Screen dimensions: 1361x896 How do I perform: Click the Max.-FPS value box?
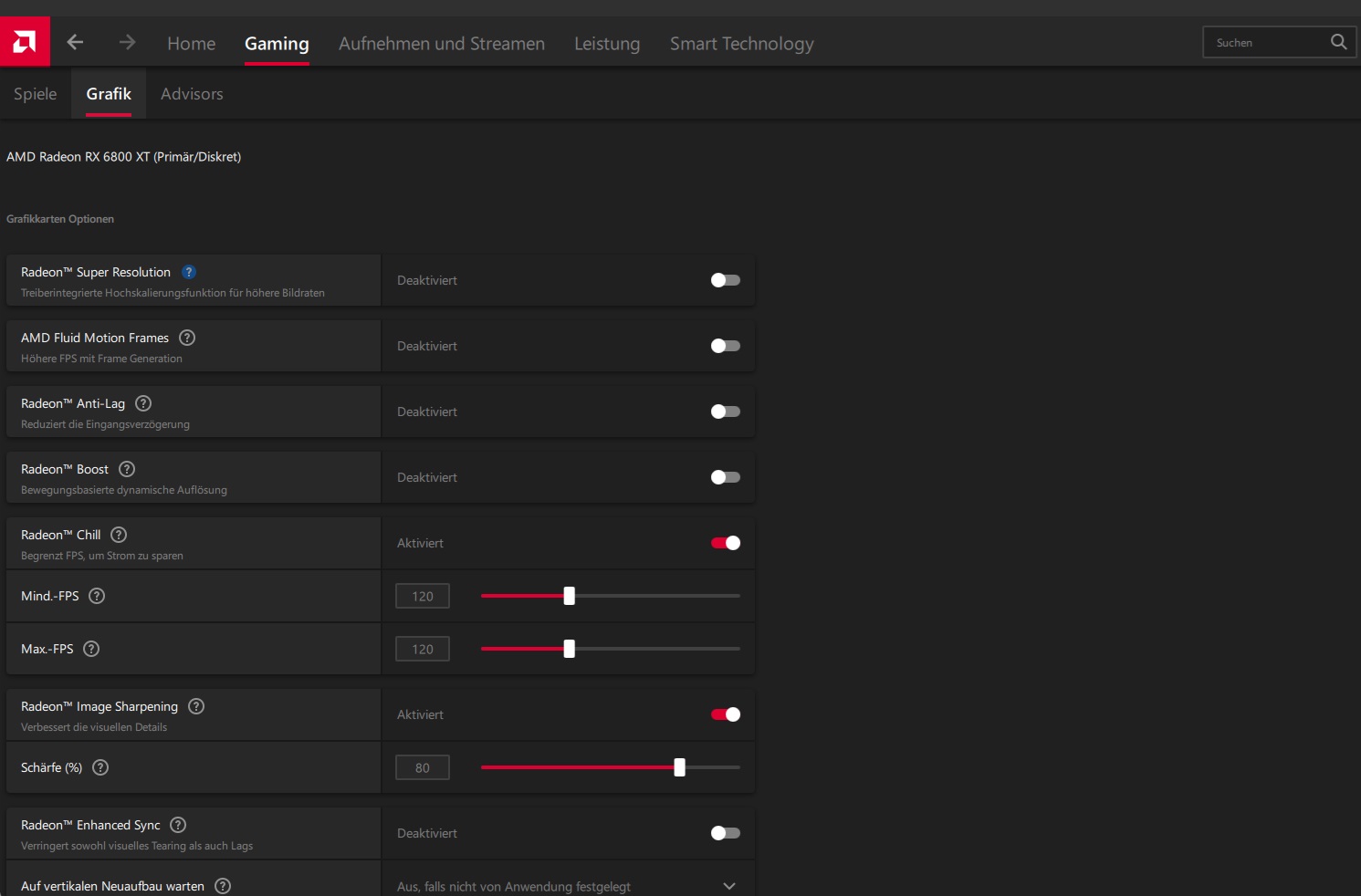tap(423, 649)
